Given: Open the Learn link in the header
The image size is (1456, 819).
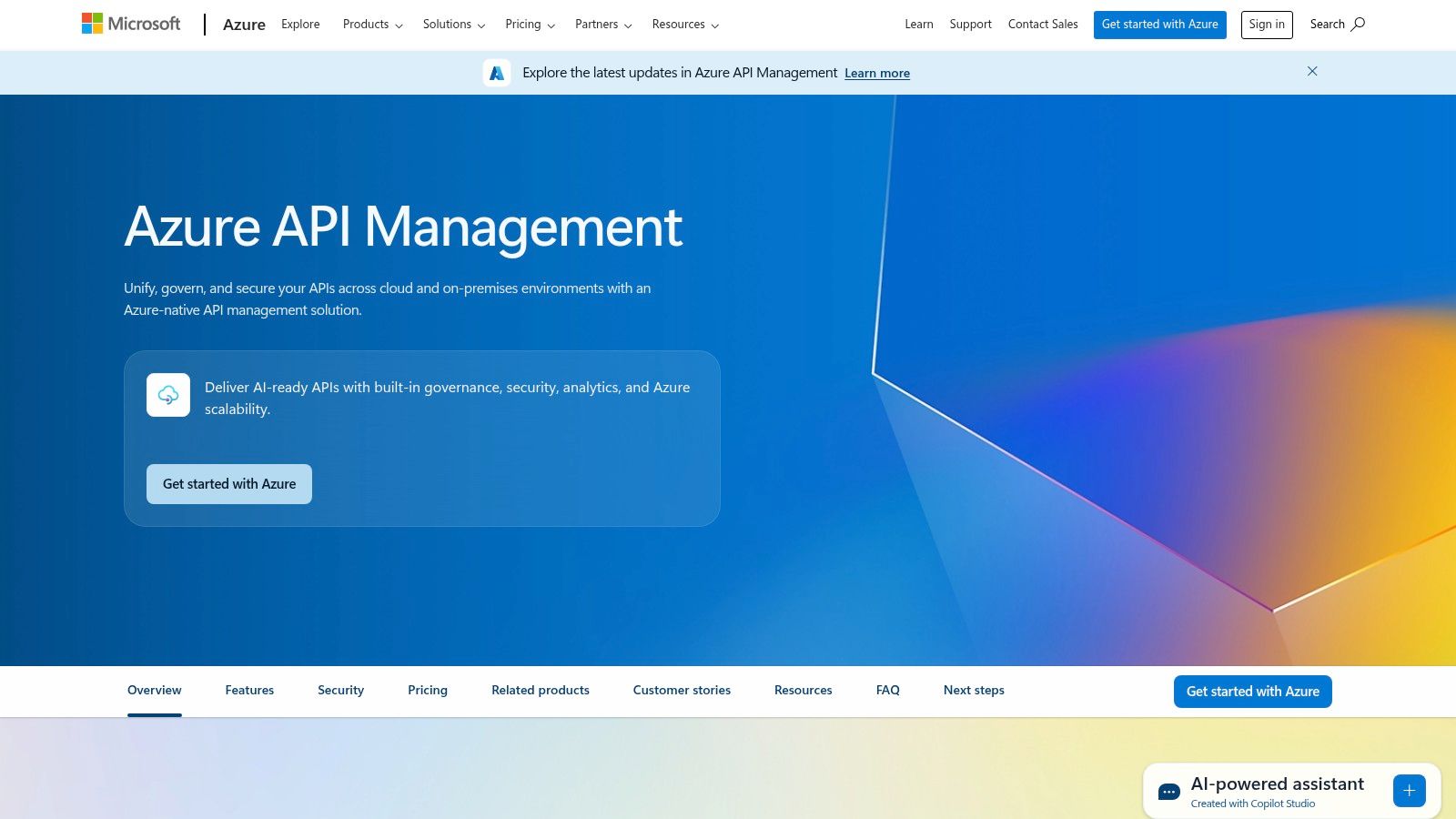Looking at the screenshot, I should click(918, 25).
